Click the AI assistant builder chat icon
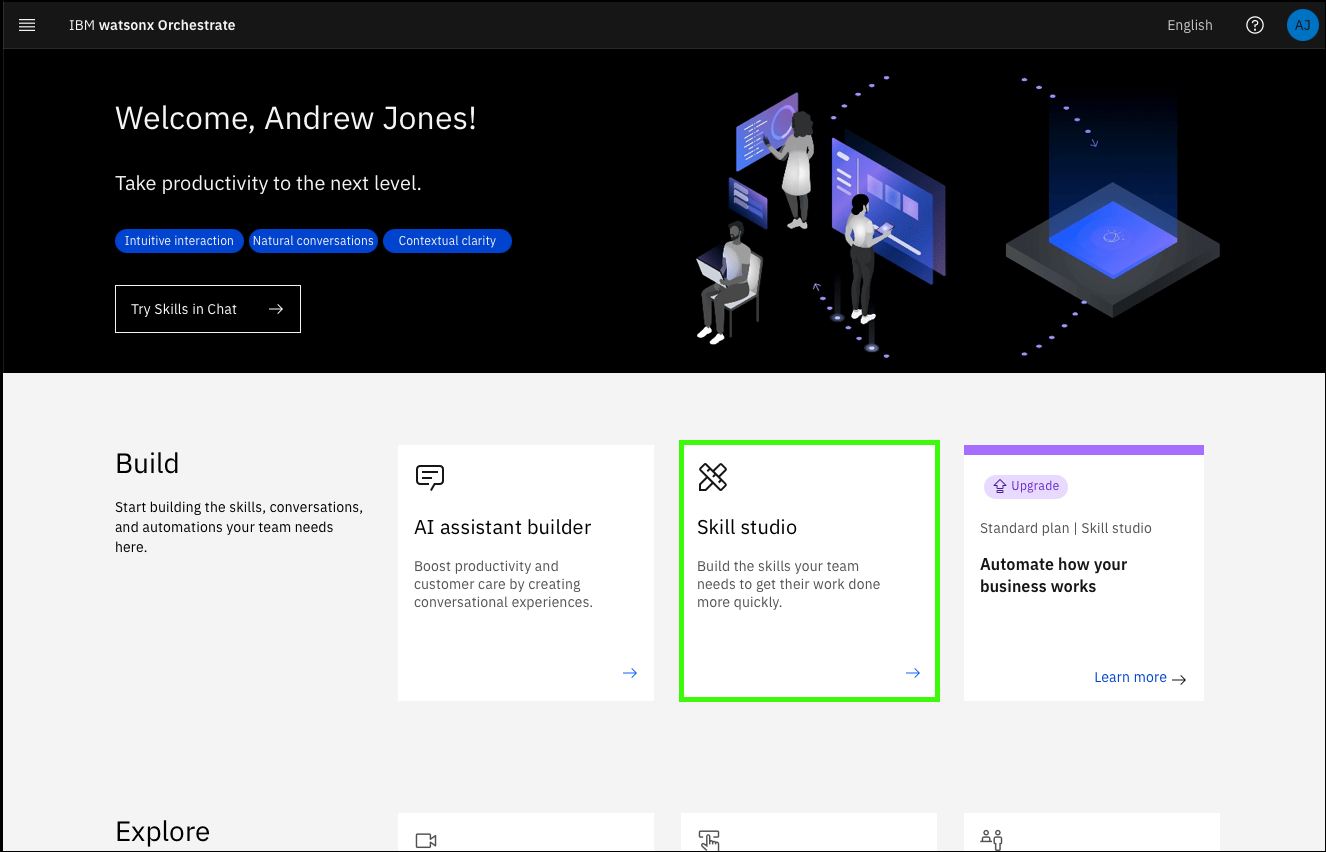 [x=429, y=477]
